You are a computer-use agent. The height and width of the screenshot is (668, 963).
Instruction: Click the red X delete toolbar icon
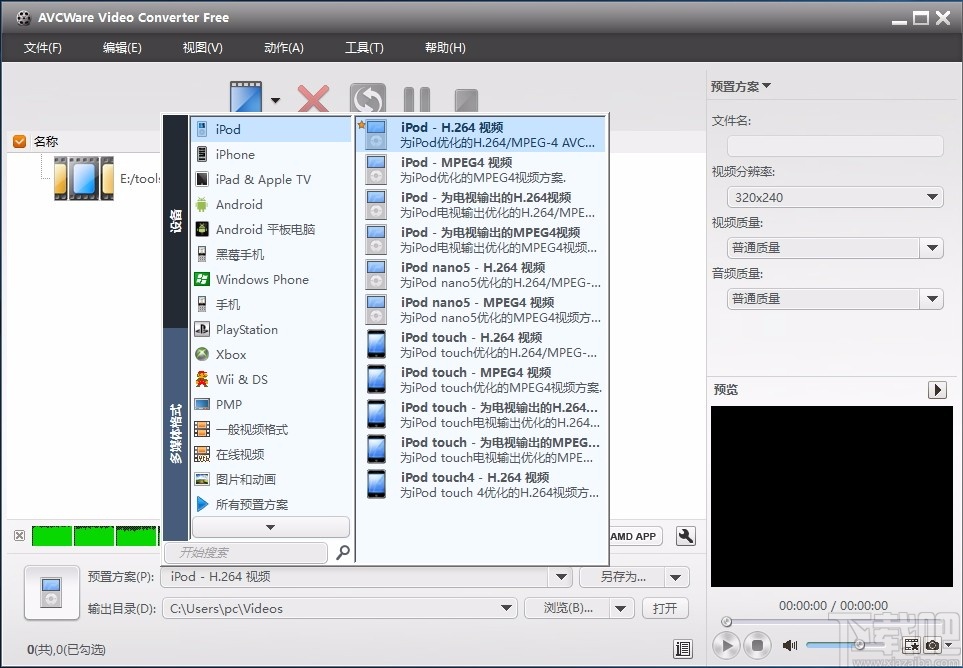[x=313, y=97]
